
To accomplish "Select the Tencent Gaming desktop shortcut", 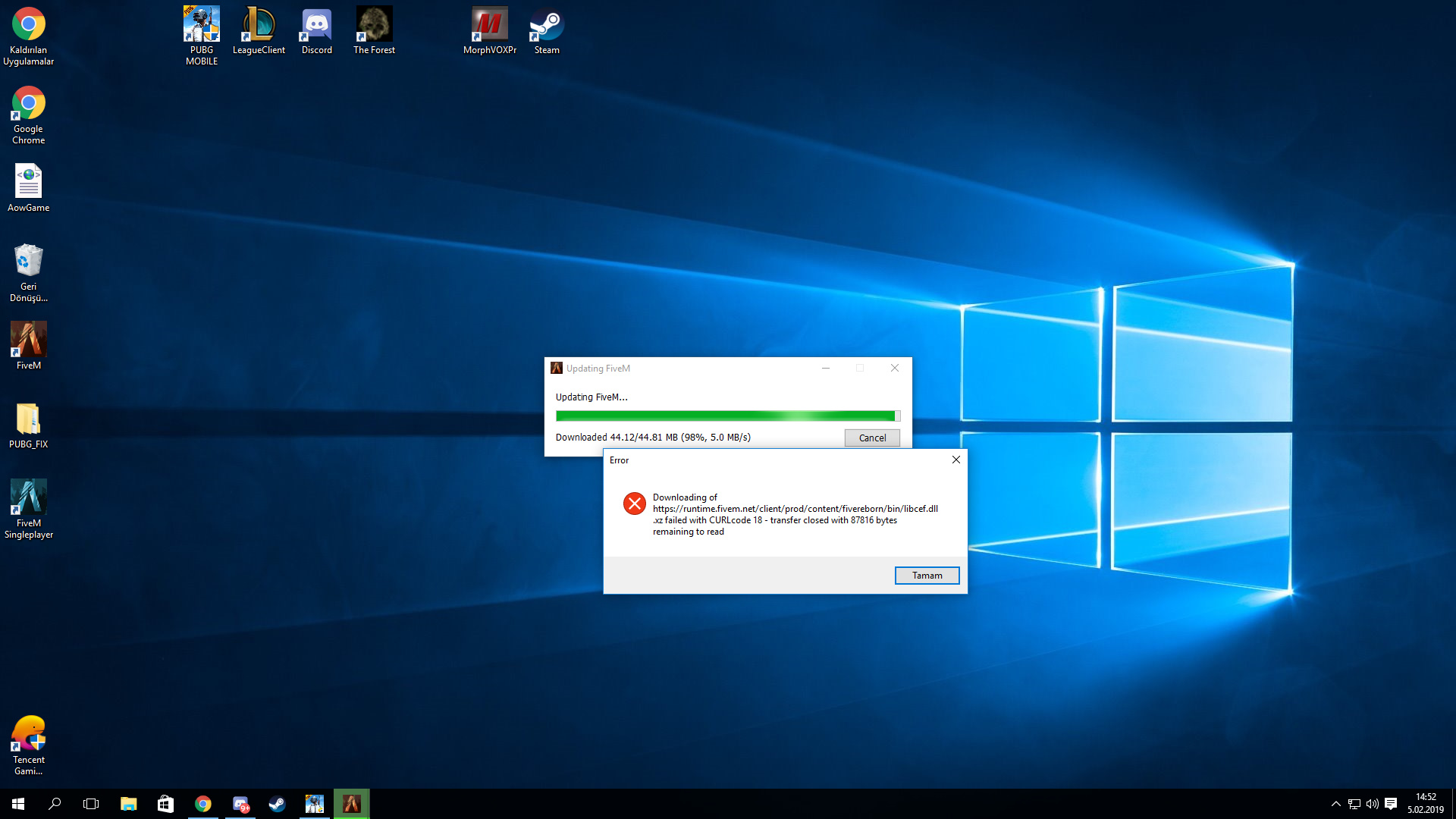I will click(x=29, y=745).
